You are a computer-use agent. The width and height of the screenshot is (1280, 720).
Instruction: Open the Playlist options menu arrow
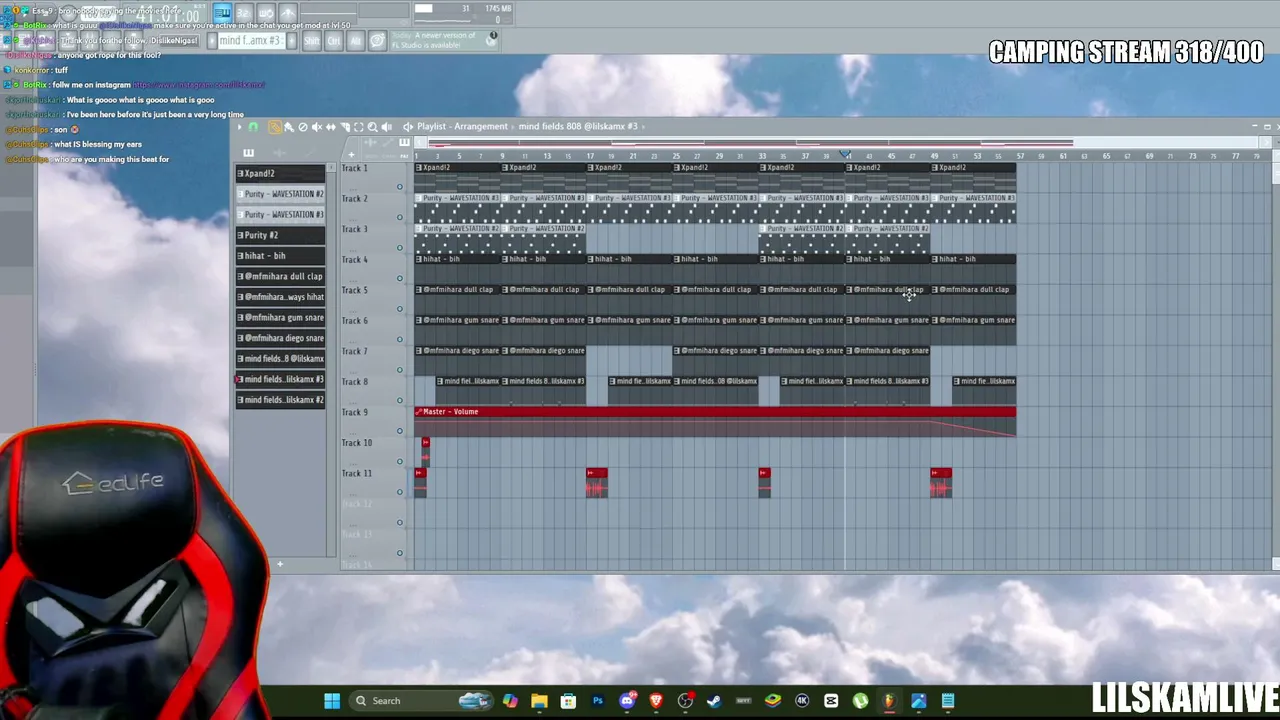pos(240,127)
